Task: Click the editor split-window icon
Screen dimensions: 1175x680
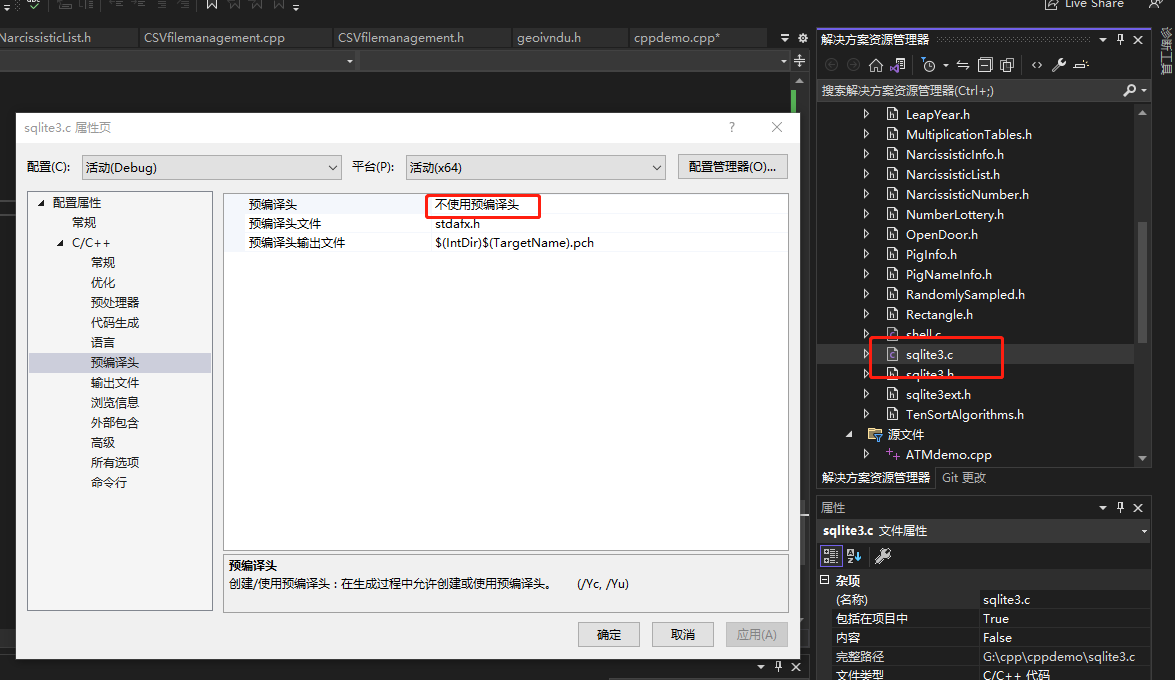Action: (x=800, y=61)
